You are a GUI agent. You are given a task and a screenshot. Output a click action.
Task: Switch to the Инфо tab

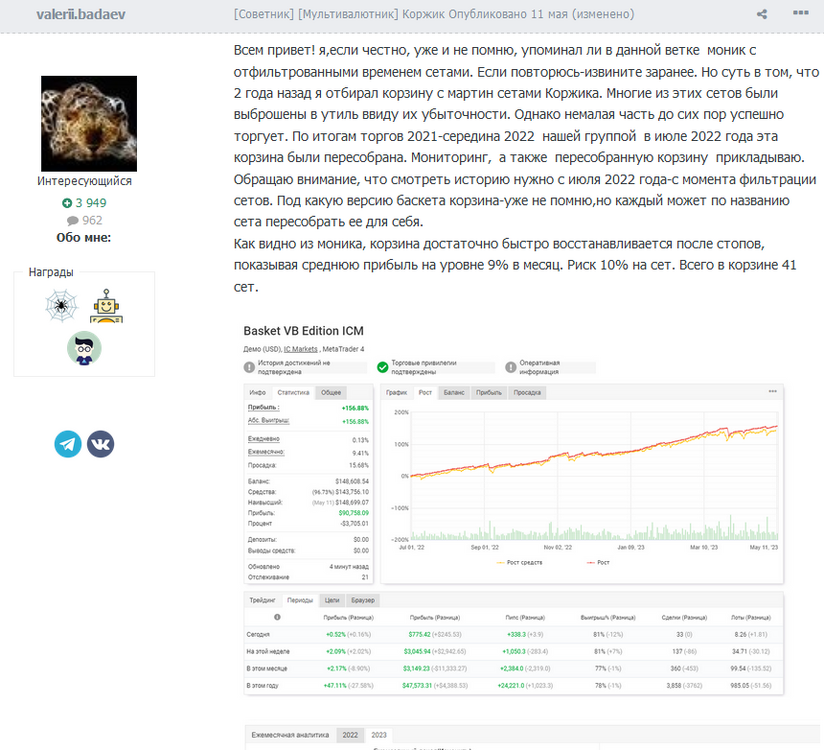(x=258, y=393)
